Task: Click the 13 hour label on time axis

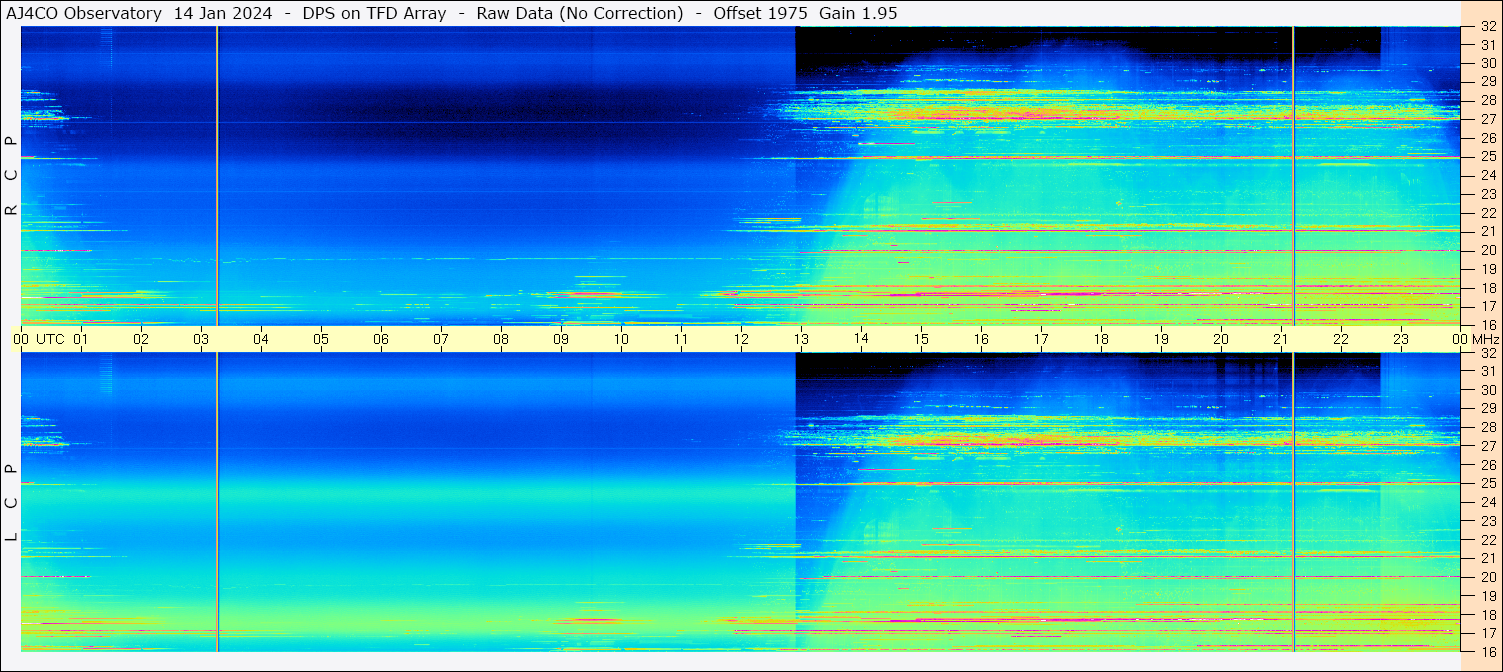Action: (x=801, y=339)
